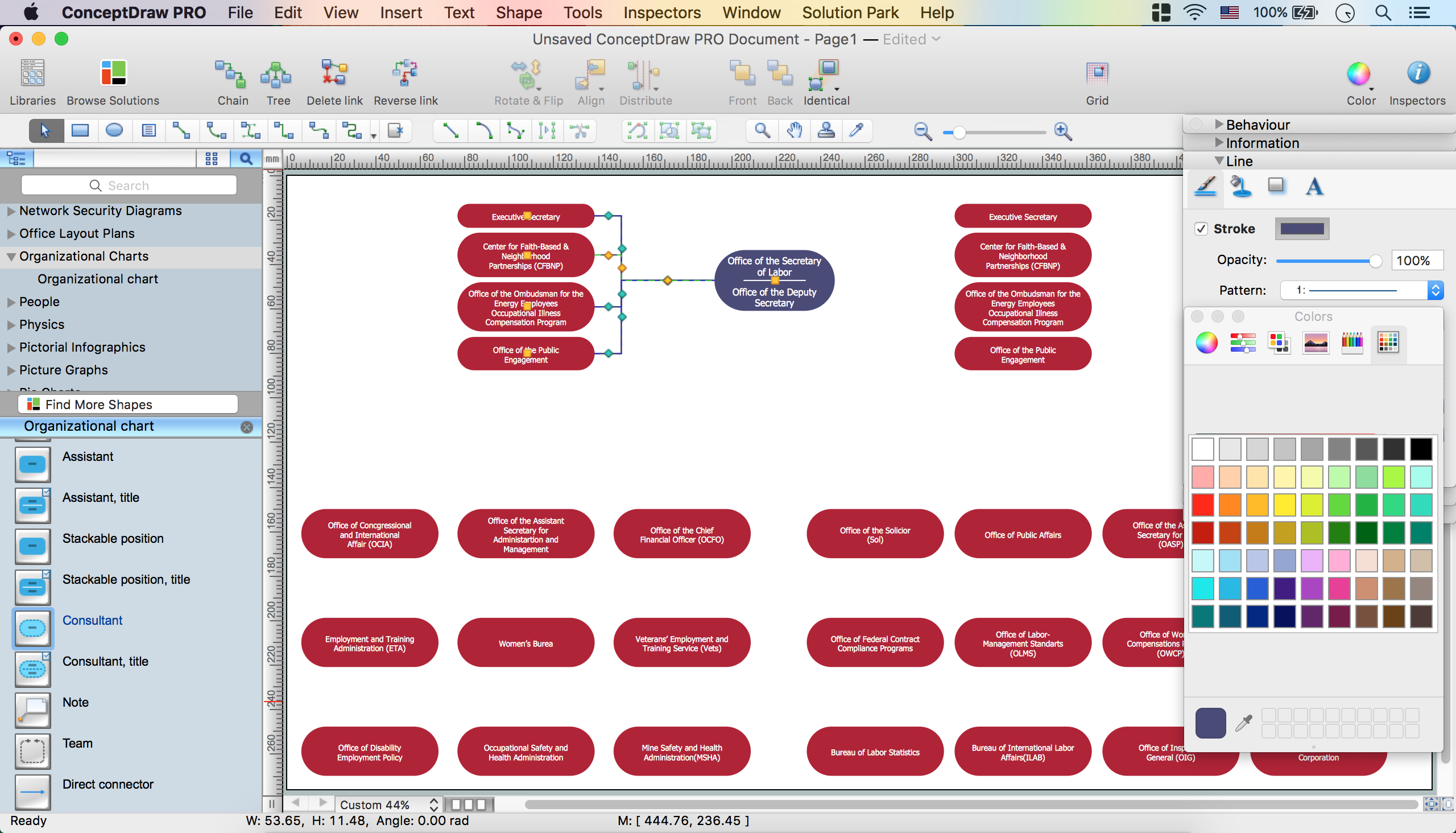Click the Chain connection tool icon
The width and height of the screenshot is (1456, 833).
click(x=231, y=75)
